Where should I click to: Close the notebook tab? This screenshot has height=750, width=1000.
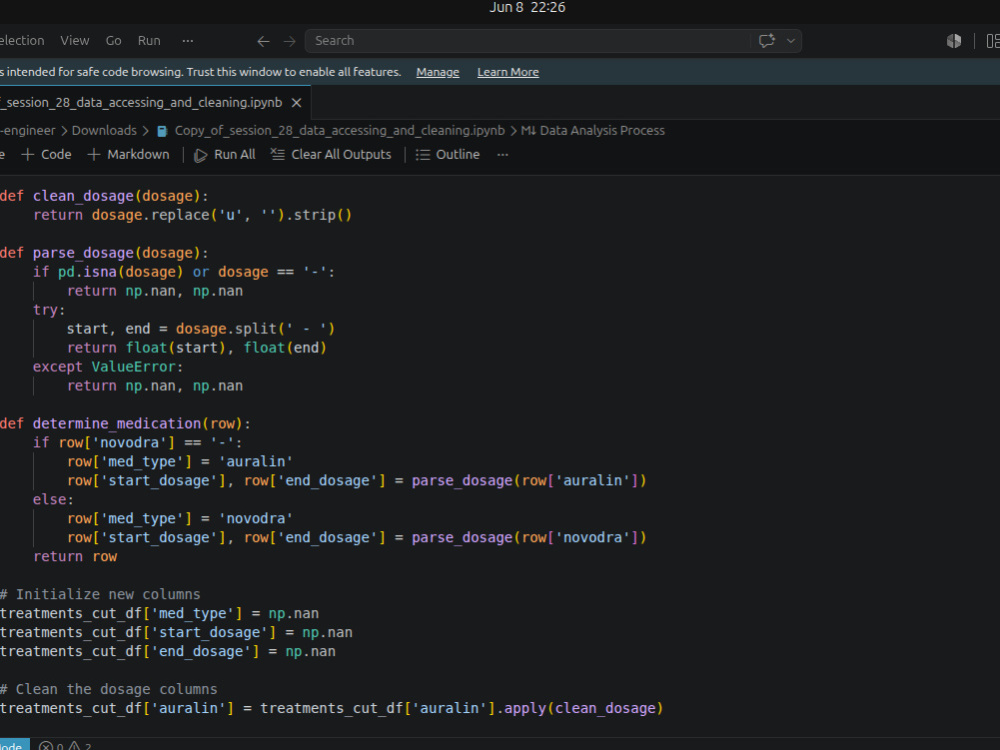click(297, 103)
